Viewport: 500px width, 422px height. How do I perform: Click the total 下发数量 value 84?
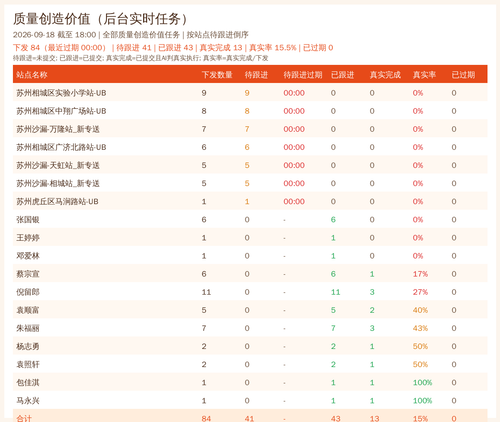click(206, 418)
